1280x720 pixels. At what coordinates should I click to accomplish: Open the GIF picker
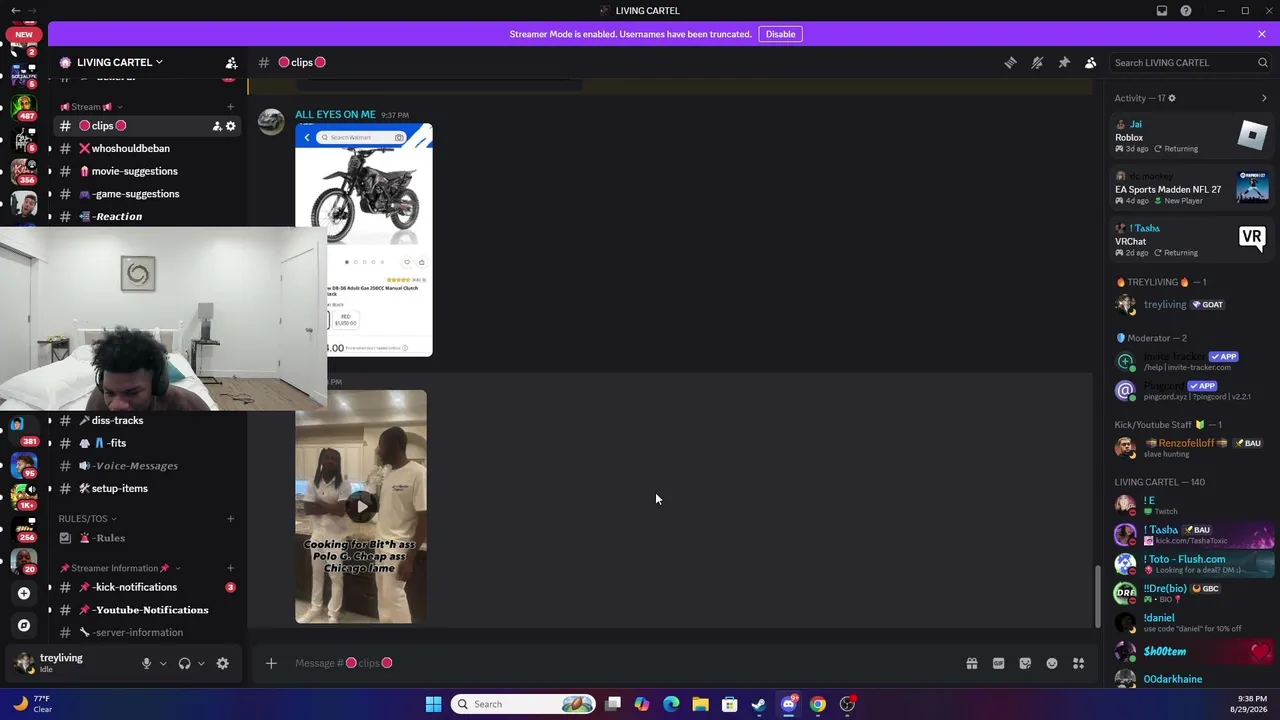998,663
